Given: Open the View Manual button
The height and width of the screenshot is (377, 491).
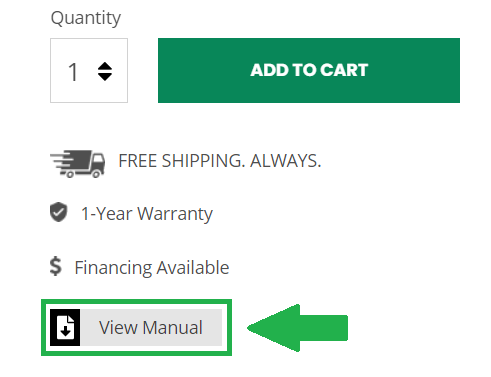Looking at the screenshot, I should (x=136, y=327).
